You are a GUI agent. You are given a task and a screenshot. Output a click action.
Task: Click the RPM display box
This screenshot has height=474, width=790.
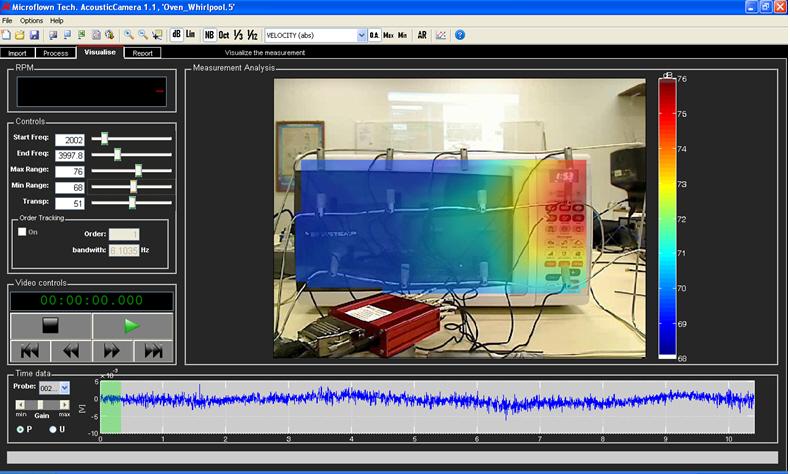click(92, 92)
